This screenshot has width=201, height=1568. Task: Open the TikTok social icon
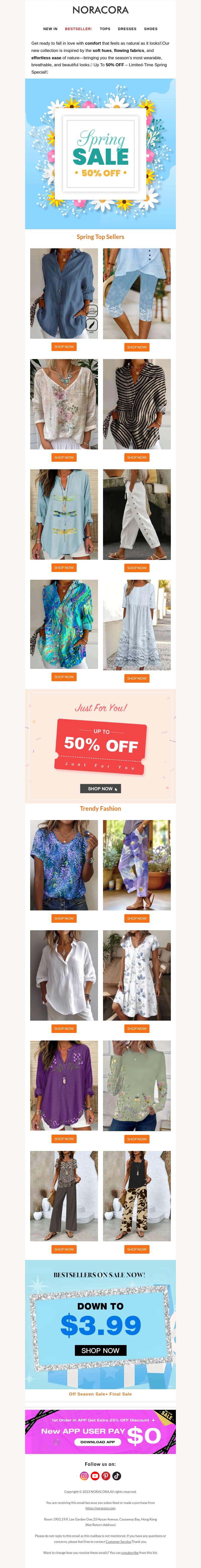[x=116, y=1476]
